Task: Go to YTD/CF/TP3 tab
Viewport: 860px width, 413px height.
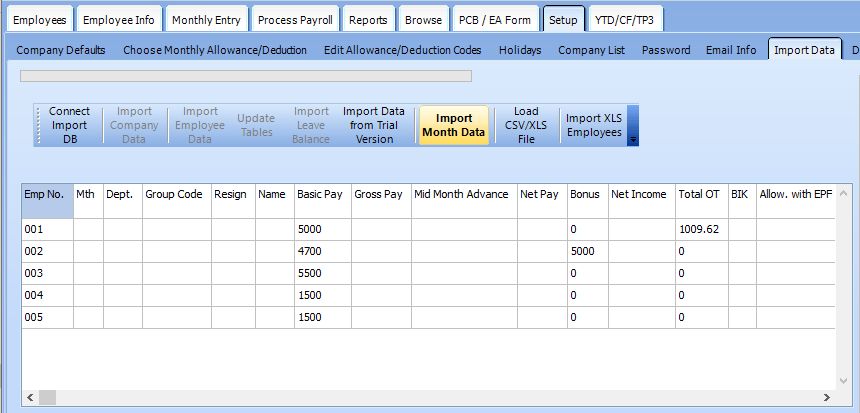Action: [618, 19]
